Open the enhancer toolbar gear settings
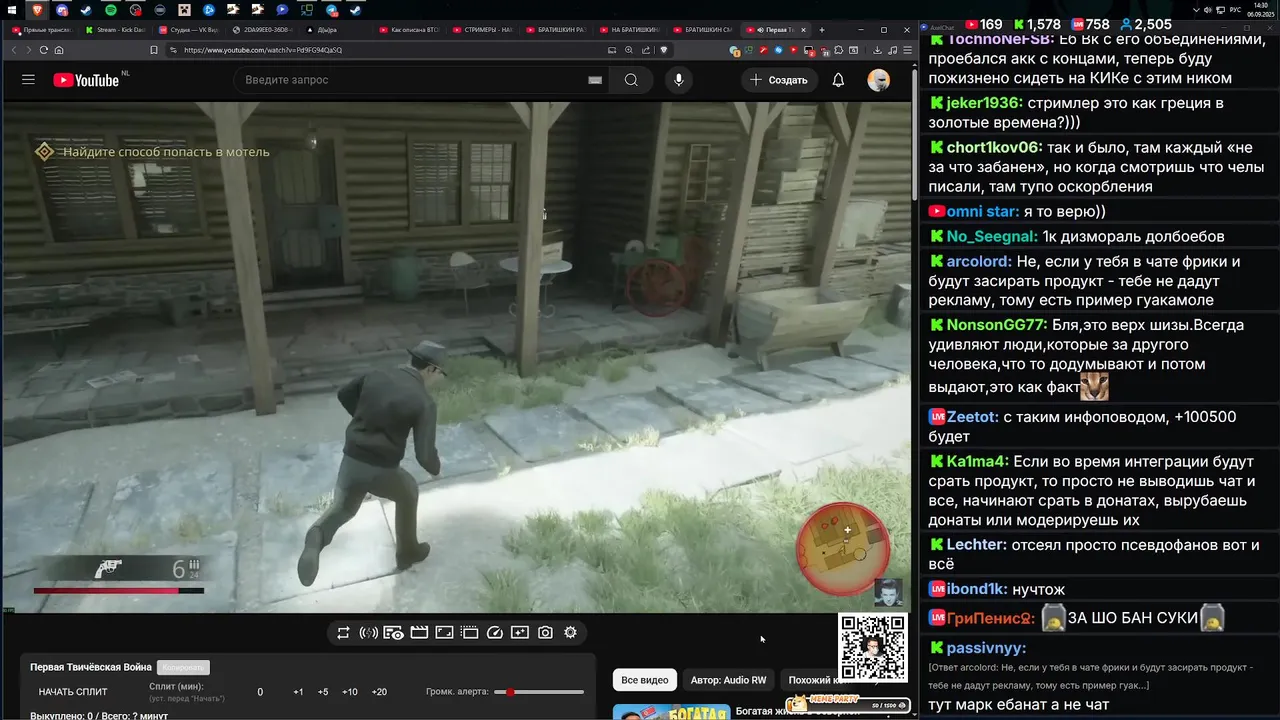 click(x=570, y=633)
